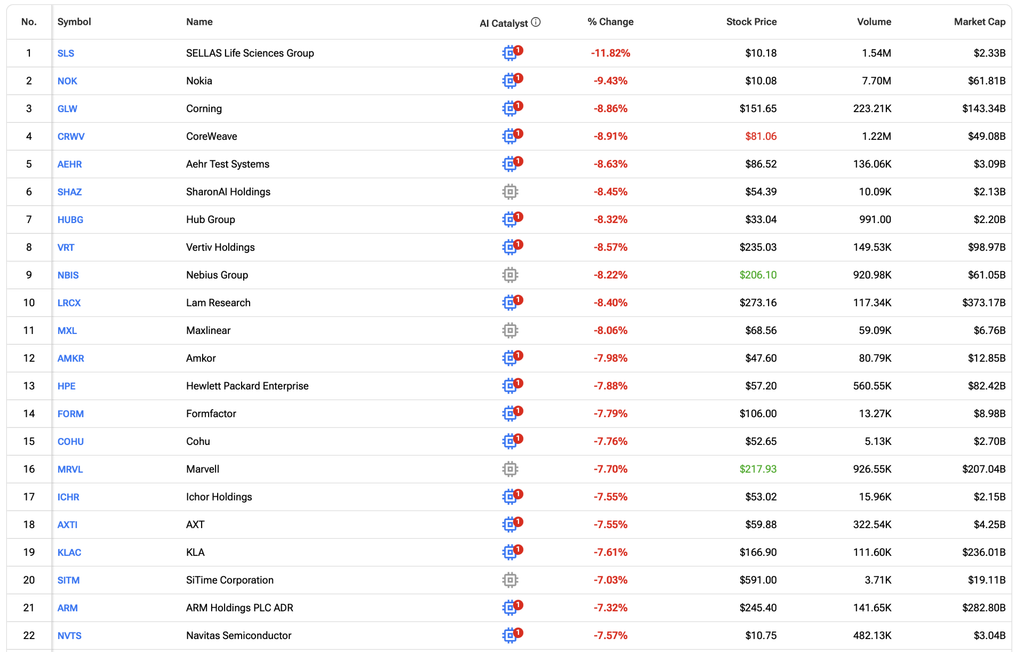The image size is (1024, 652).
Task: Open the AI Catalyst icon for KLA
Action: tap(512, 552)
